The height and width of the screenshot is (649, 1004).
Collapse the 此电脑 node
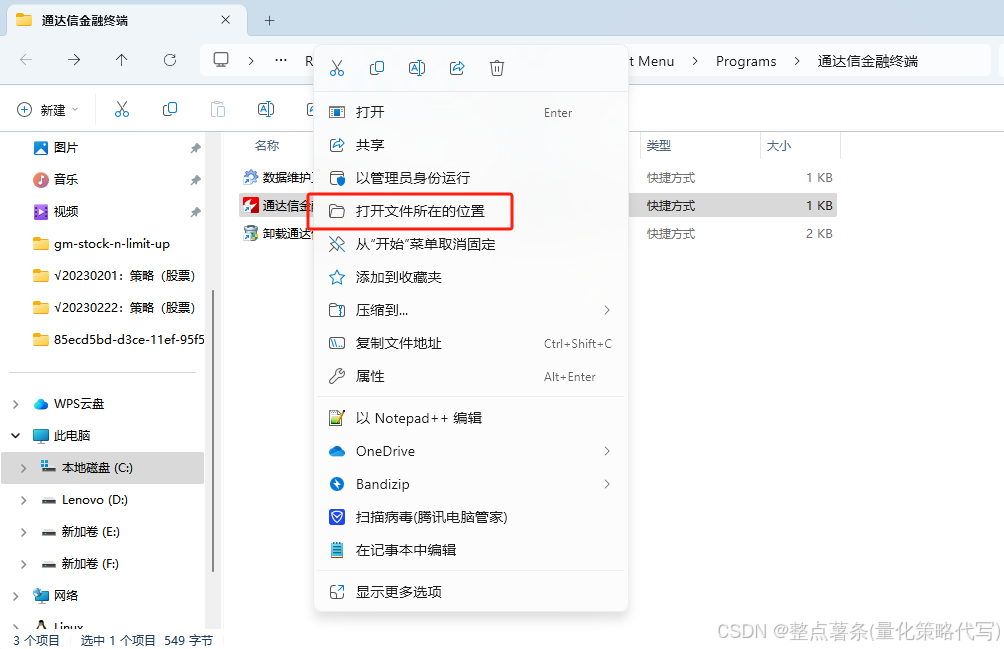coord(16,436)
